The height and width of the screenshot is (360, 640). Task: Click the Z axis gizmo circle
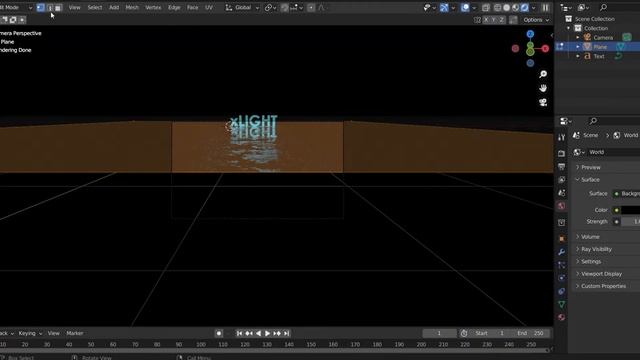(x=530, y=34)
